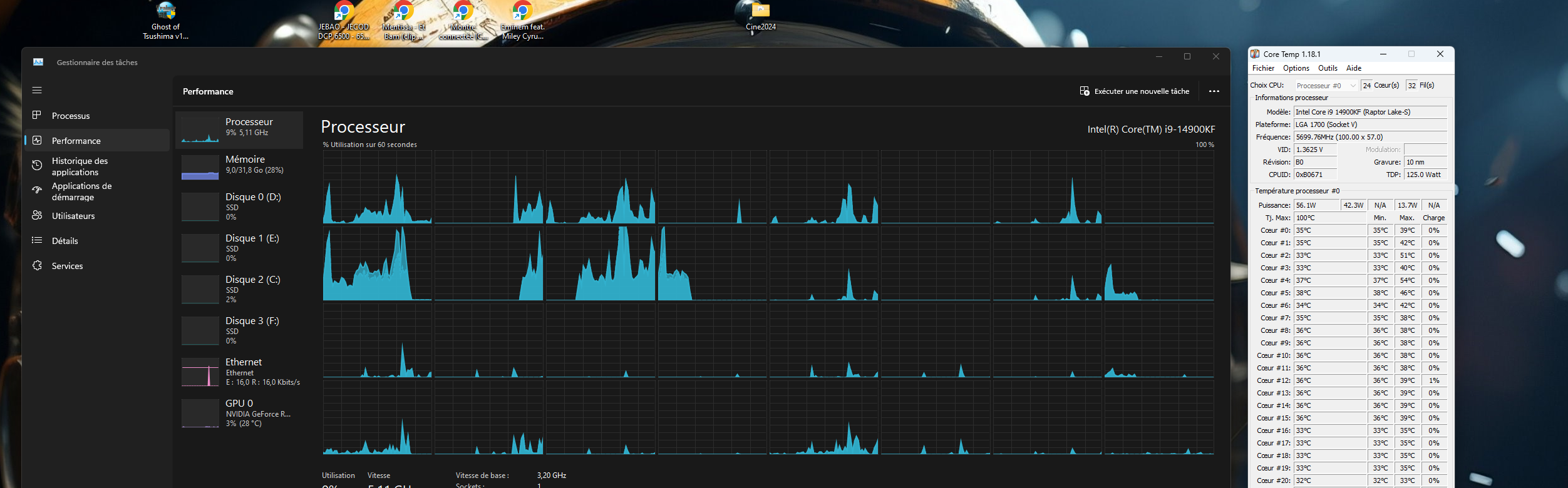Image resolution: width=1568 pixels, height=488 pixels.
Task: Click the Core Temp title bar icon
Action: pyautogui.click(x=1255, y=54)
